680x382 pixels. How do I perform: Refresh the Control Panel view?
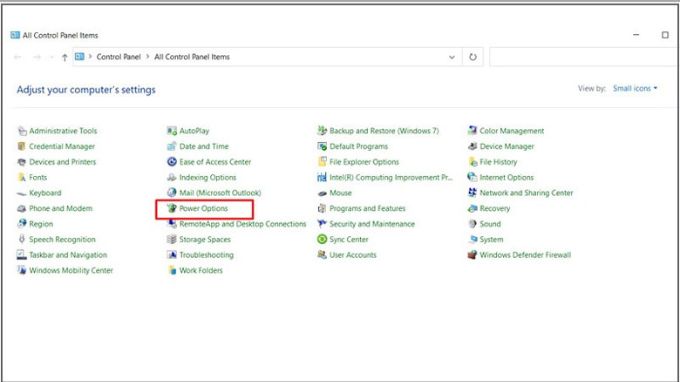click(473, 57)
